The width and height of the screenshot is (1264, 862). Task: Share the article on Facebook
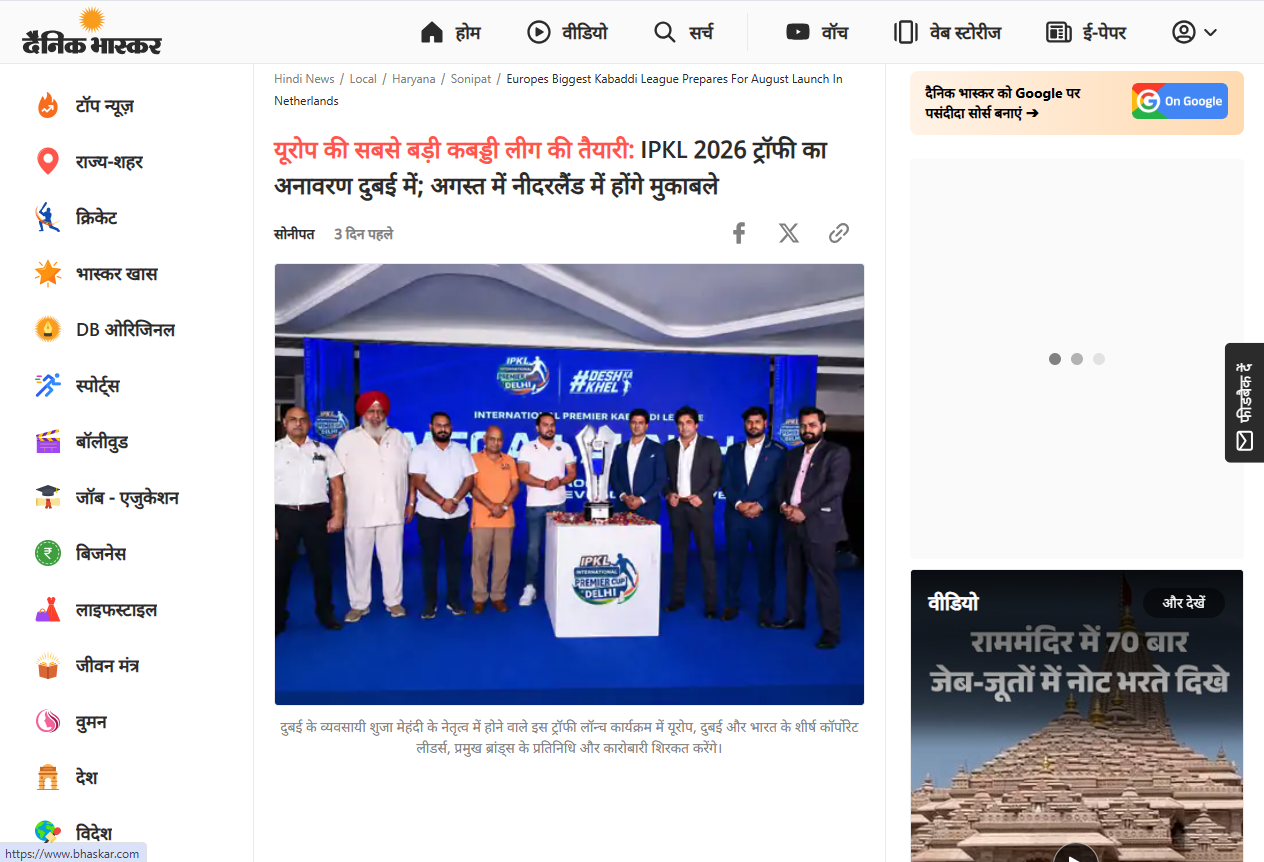(x=739, y=233)
